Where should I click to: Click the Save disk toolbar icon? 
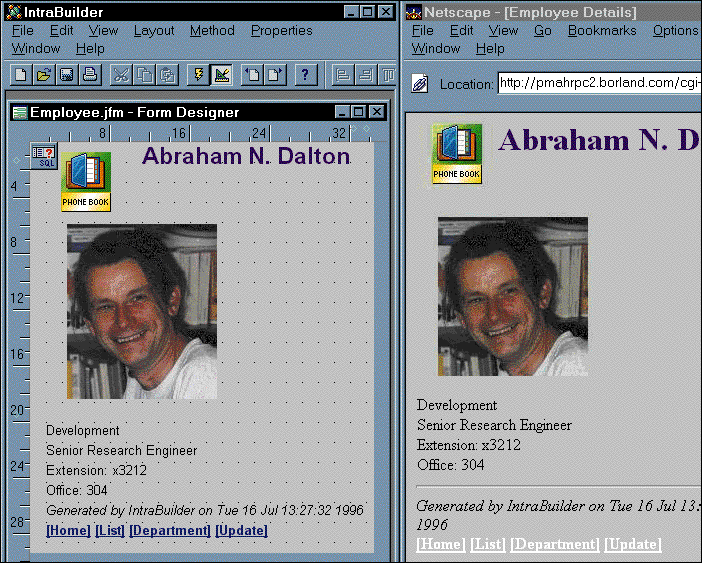tap(67, 75)
